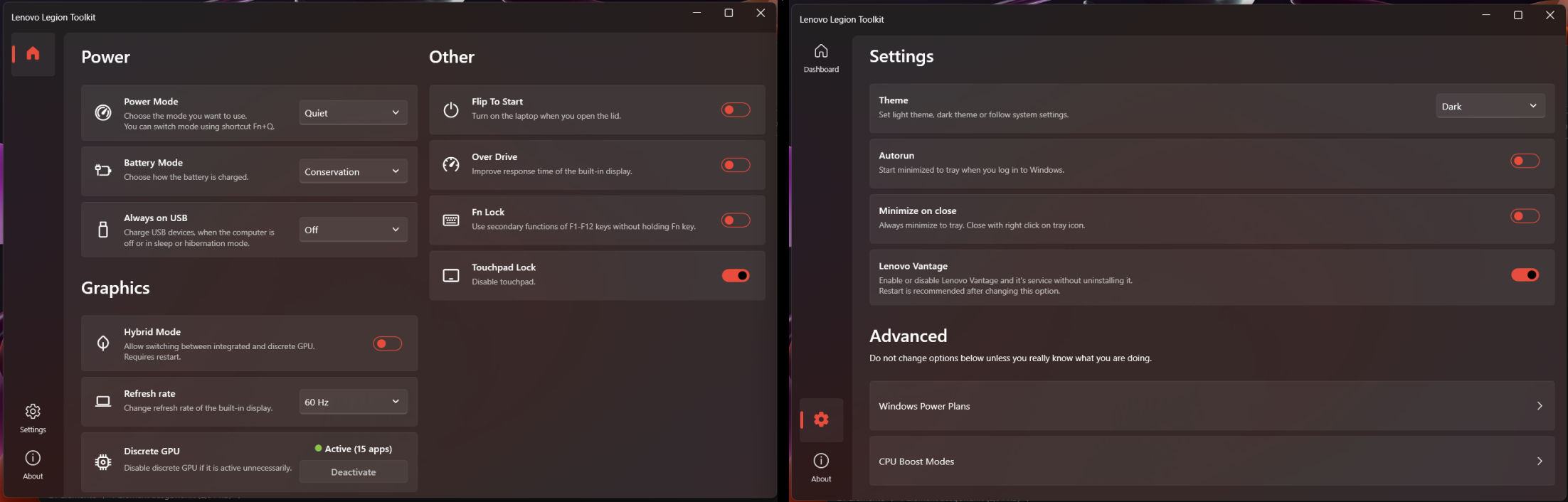The width and height of the screenshot is (1568, 502).
Task: Click 'Do not change options below' warning text
Action: [x=1010, y=358]
